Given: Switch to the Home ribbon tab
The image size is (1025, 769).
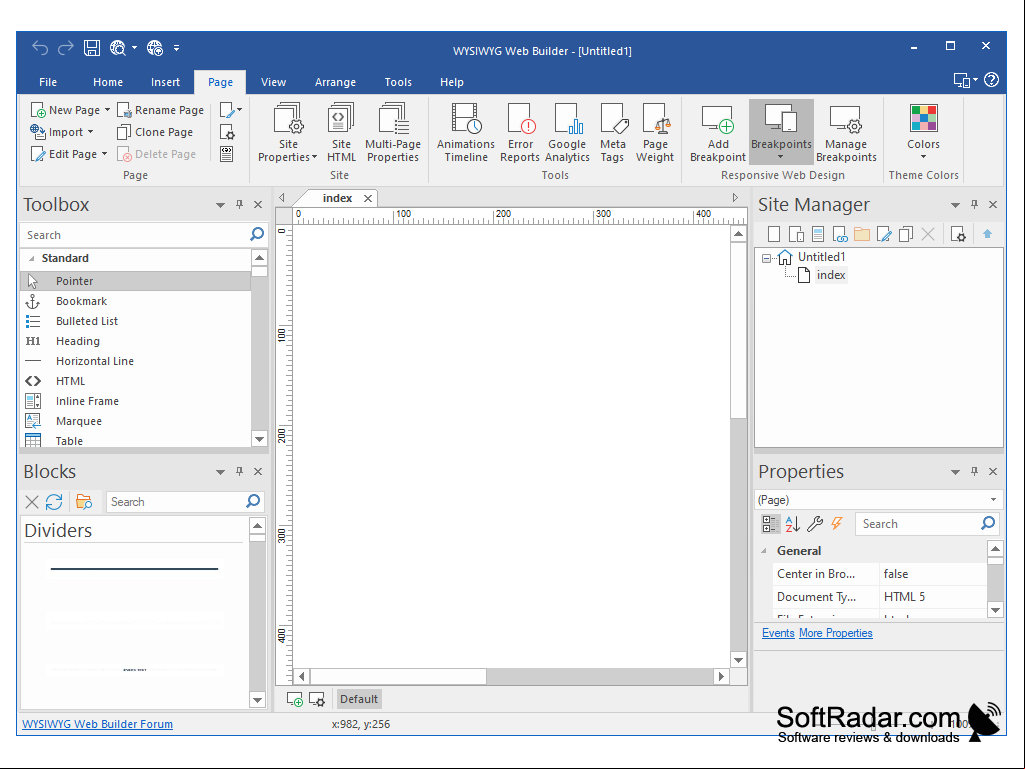Looking at the screenshot, I should (x=108, y=82).
